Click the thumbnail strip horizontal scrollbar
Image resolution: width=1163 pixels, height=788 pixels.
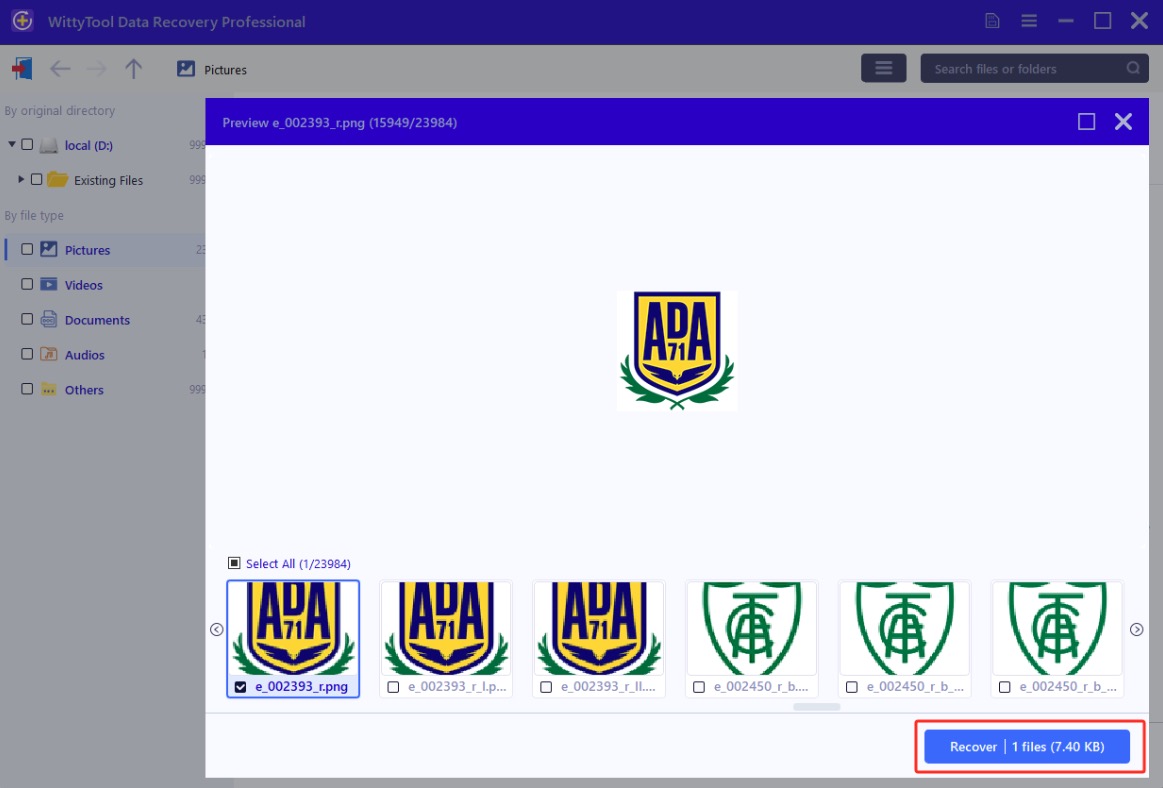pos(817,706)
